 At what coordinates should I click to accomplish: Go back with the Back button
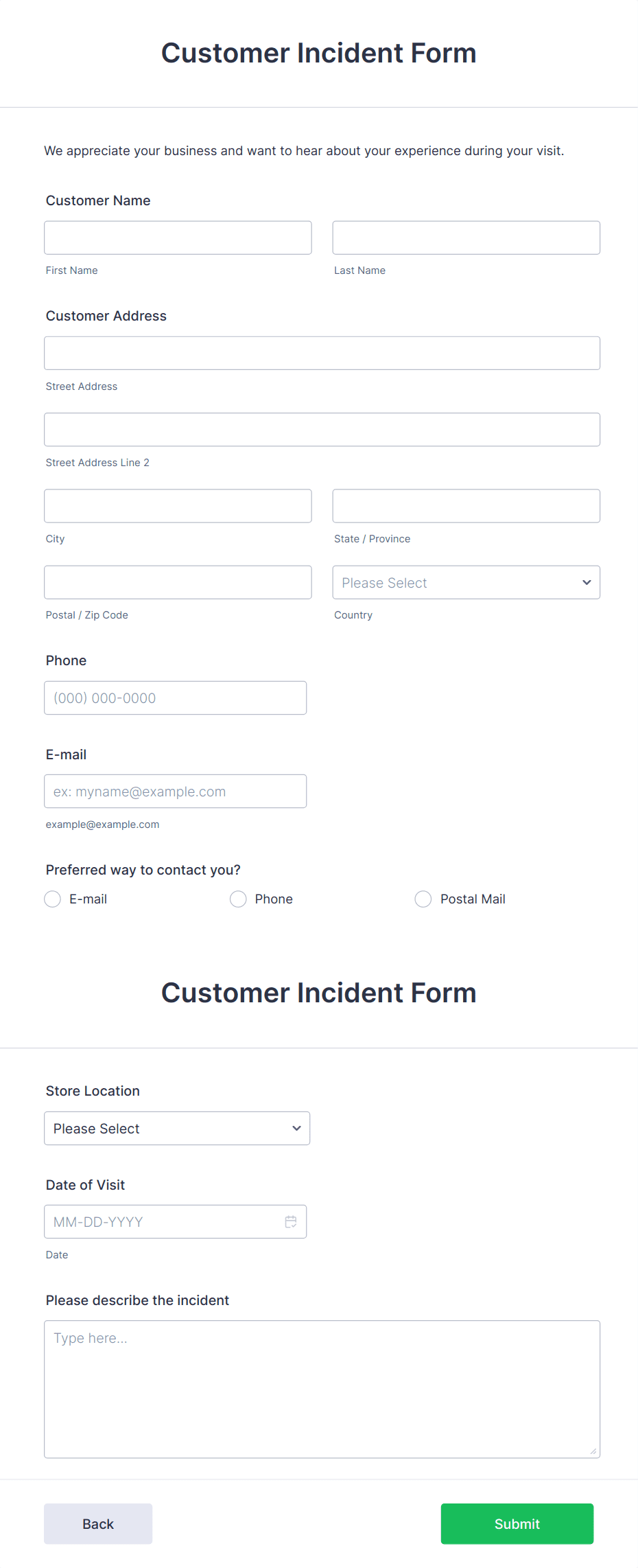(98, 1524)
